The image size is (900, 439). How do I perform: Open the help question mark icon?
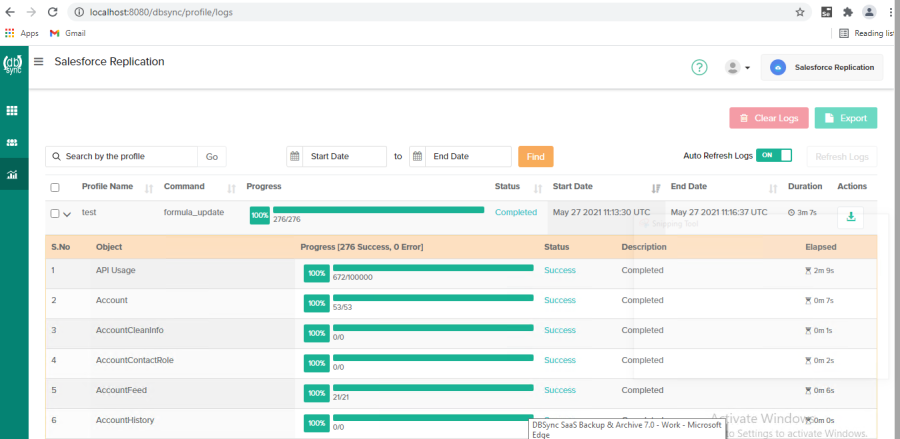699,68
